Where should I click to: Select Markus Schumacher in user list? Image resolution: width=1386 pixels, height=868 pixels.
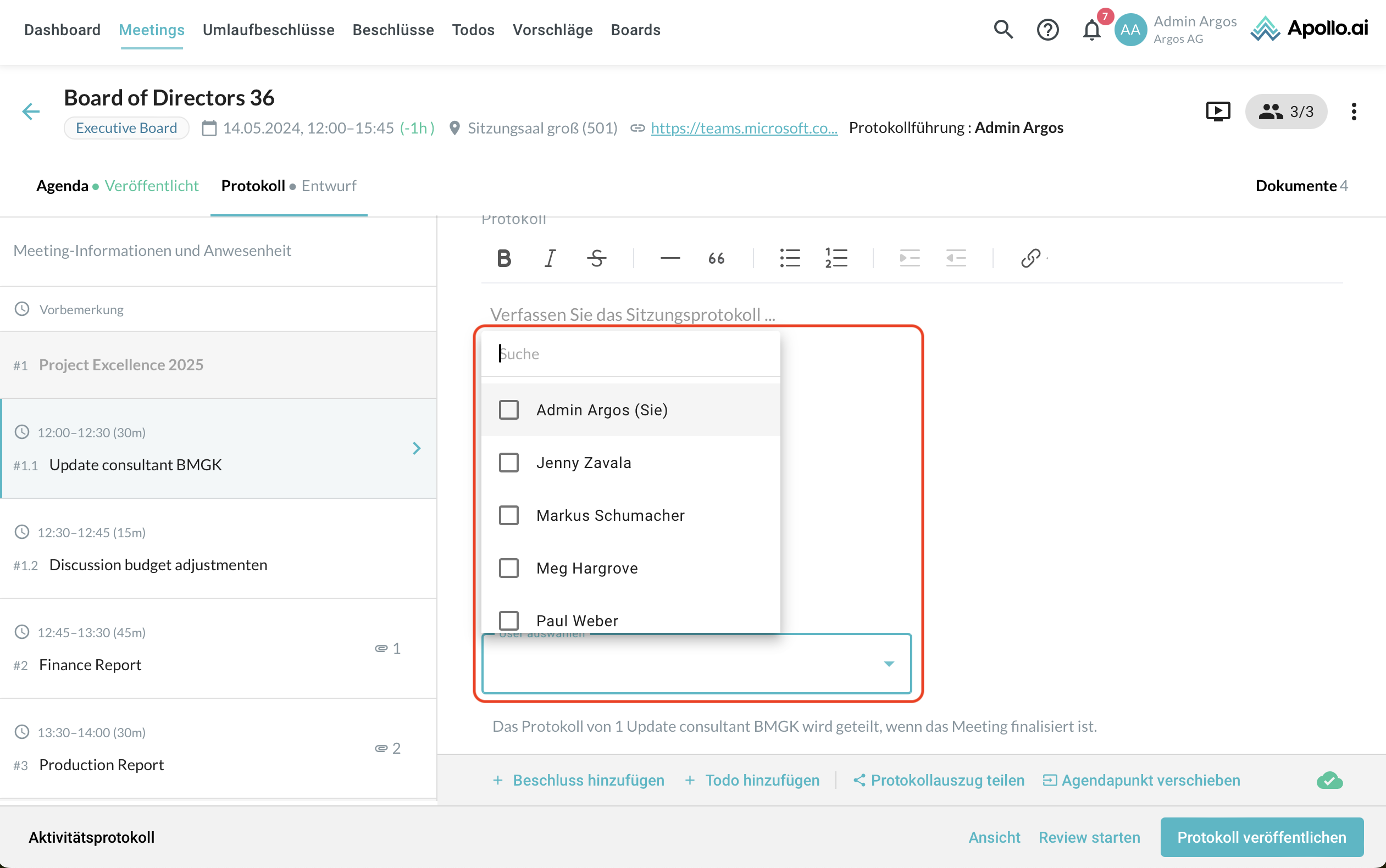[509, 515]
